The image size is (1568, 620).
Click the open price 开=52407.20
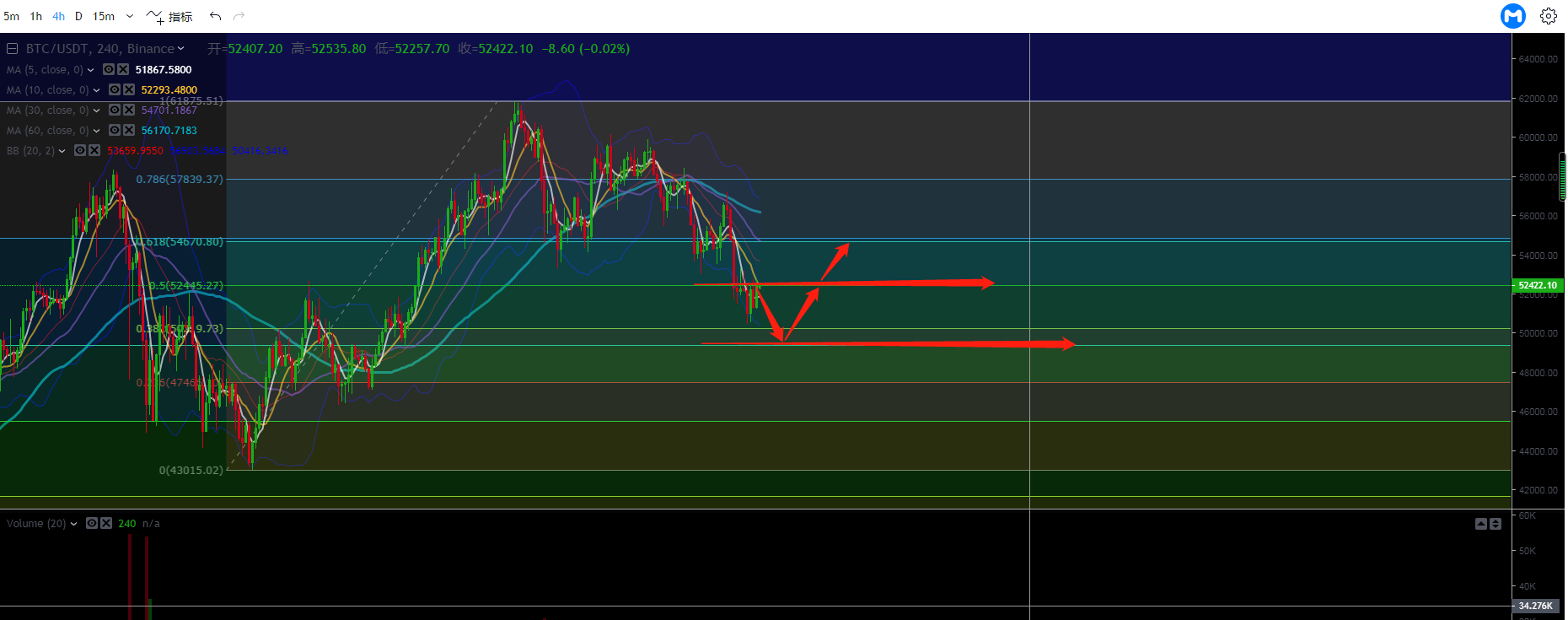point(245,49)
